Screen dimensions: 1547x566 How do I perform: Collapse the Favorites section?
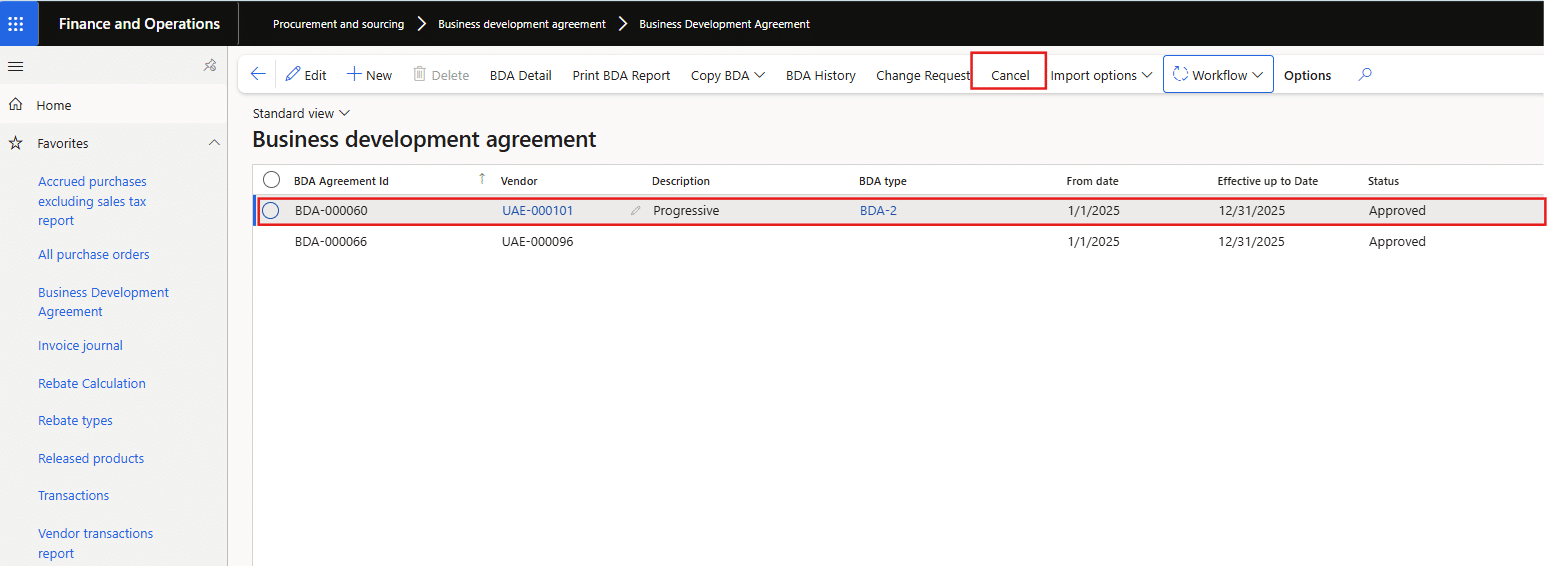click(x=214, y=144)
